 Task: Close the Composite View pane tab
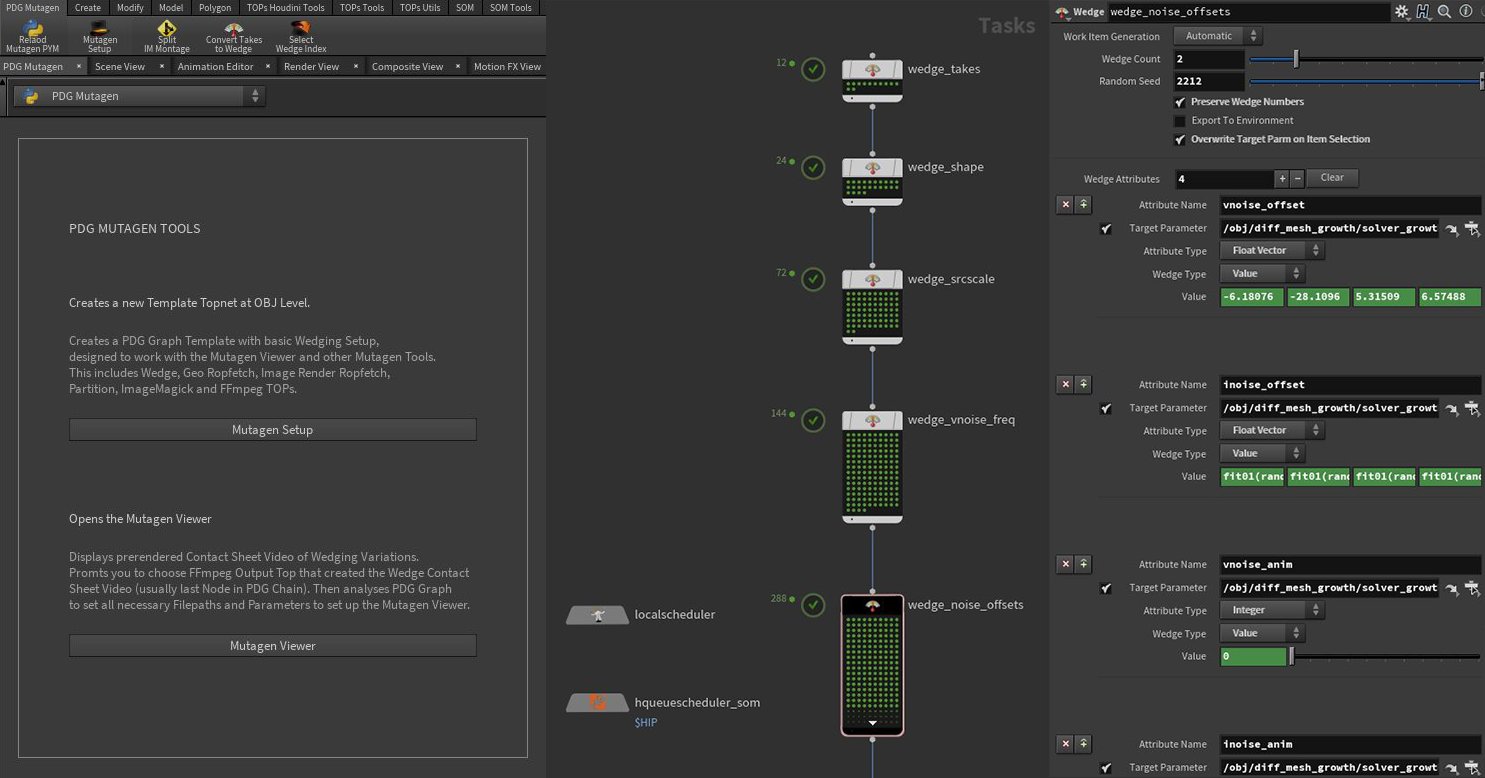pos(458,67)
